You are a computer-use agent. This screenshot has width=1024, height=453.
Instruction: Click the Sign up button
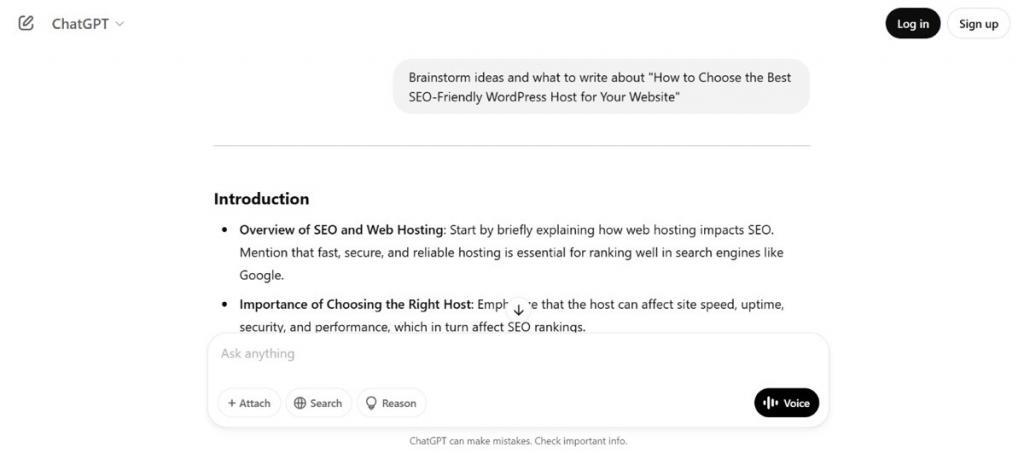click(x=978, y=24)
